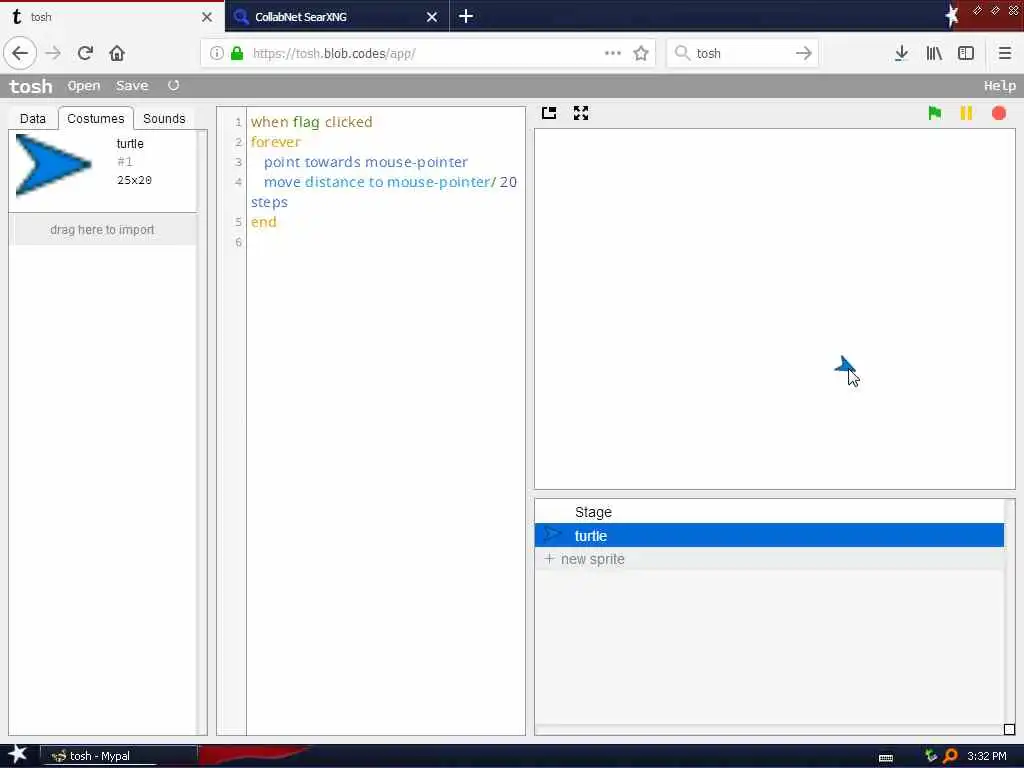Click the costume size text 25x20
This screenshot has height=768, width=1024.
click(135, 180)
